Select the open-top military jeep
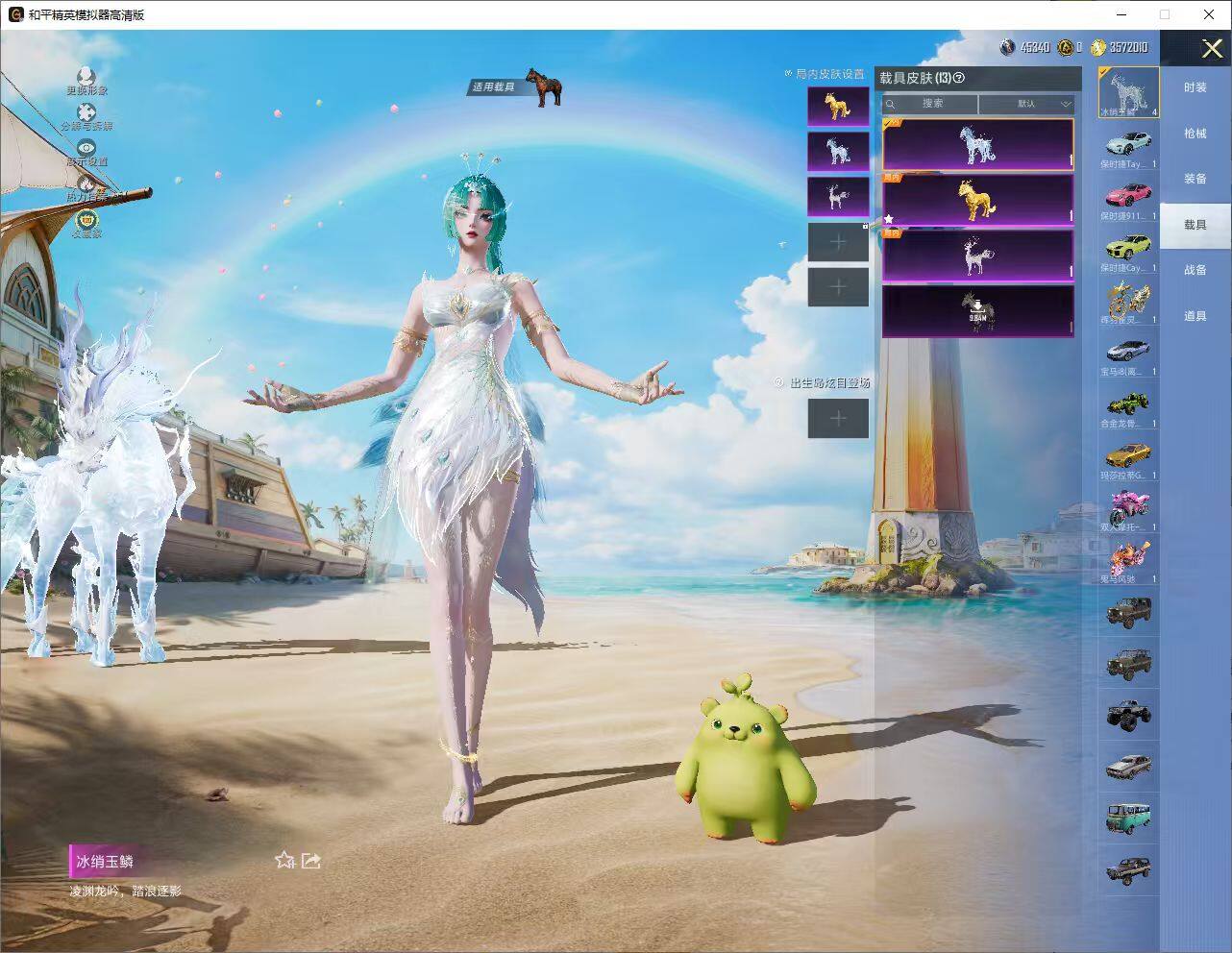The height and width of the screenshot is (953, 1232). [1128, 663]
